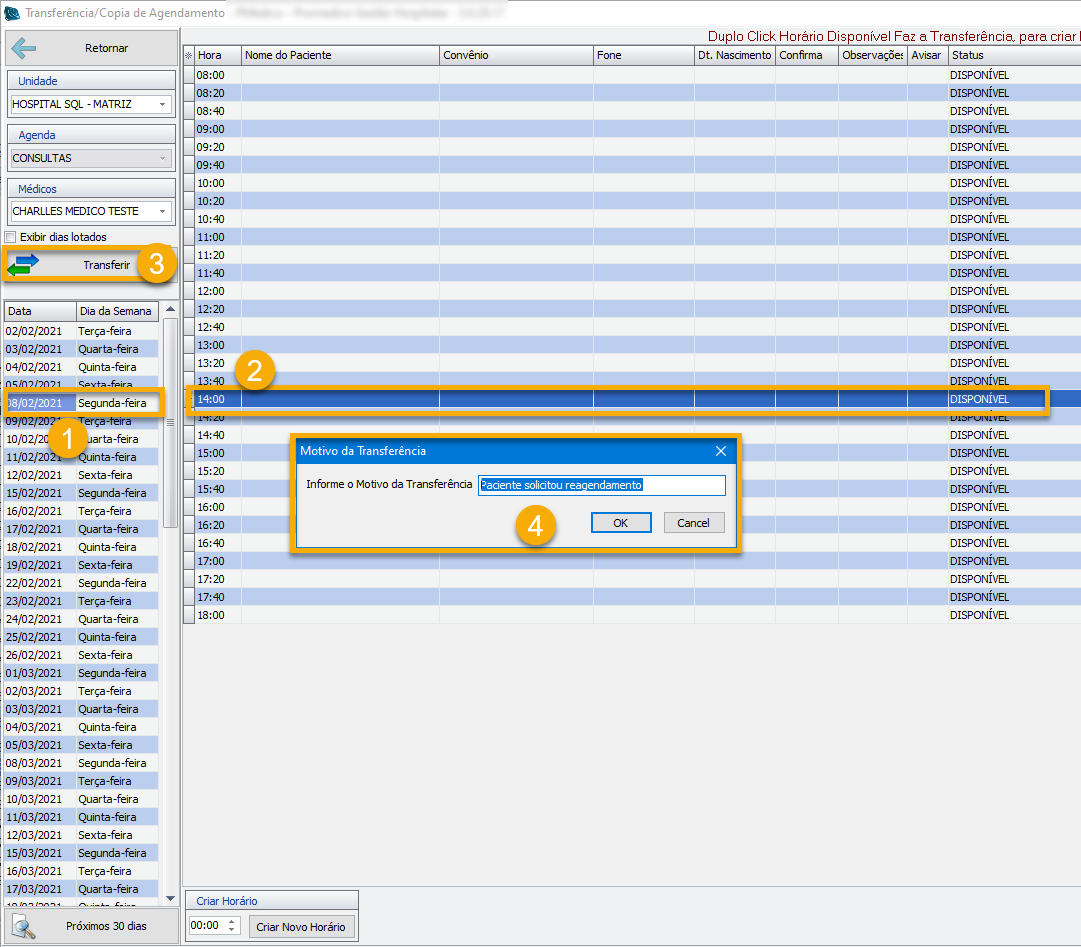The image size is (1081, 947).
Task: Click the Status column header
Action: pos(1010,55)
